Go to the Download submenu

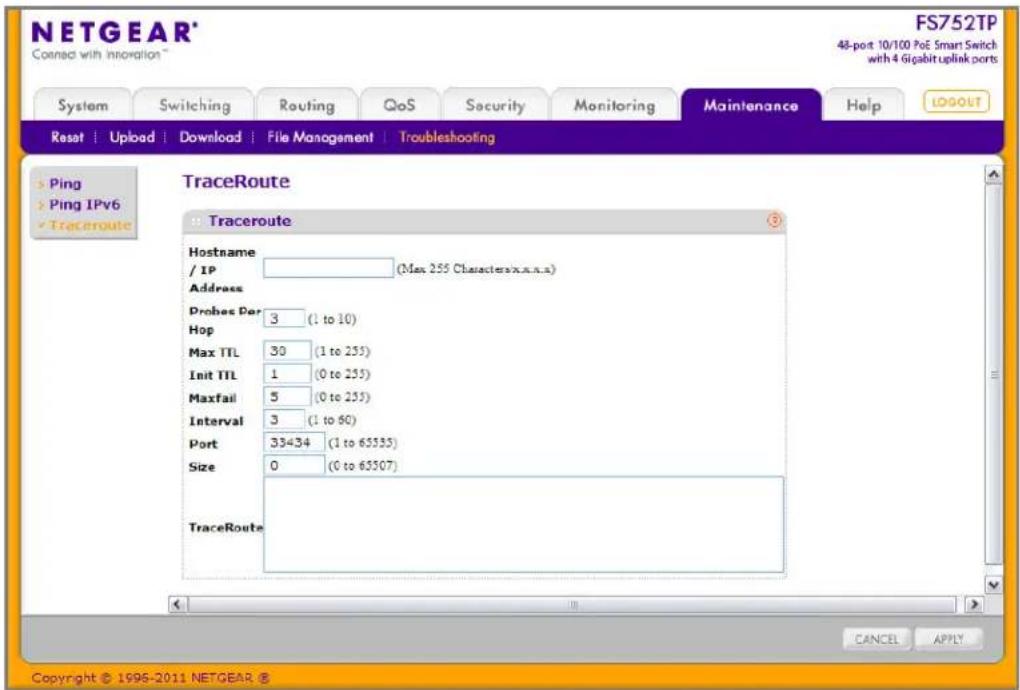point(210,137)
